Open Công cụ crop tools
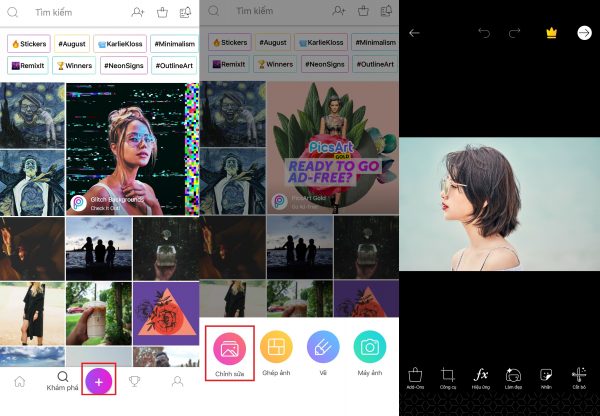The image size is (600, 416). (x=448, y=378)
